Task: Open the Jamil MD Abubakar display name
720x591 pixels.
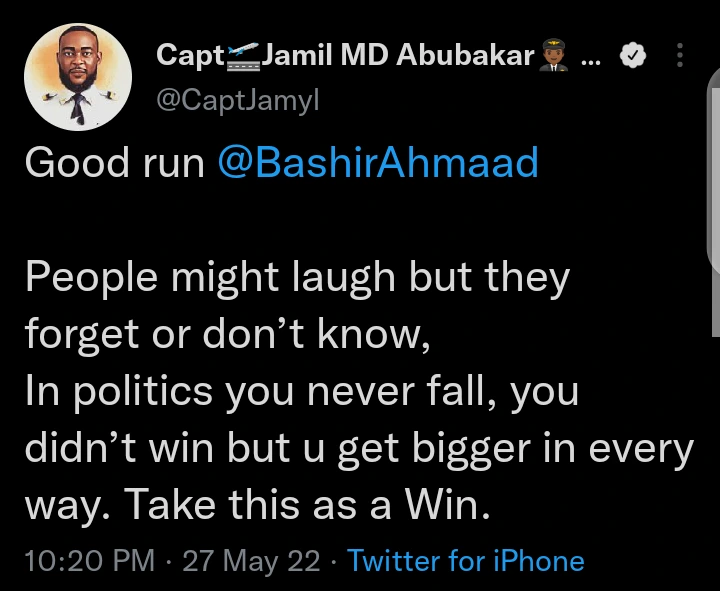Action: pos(397,56)
